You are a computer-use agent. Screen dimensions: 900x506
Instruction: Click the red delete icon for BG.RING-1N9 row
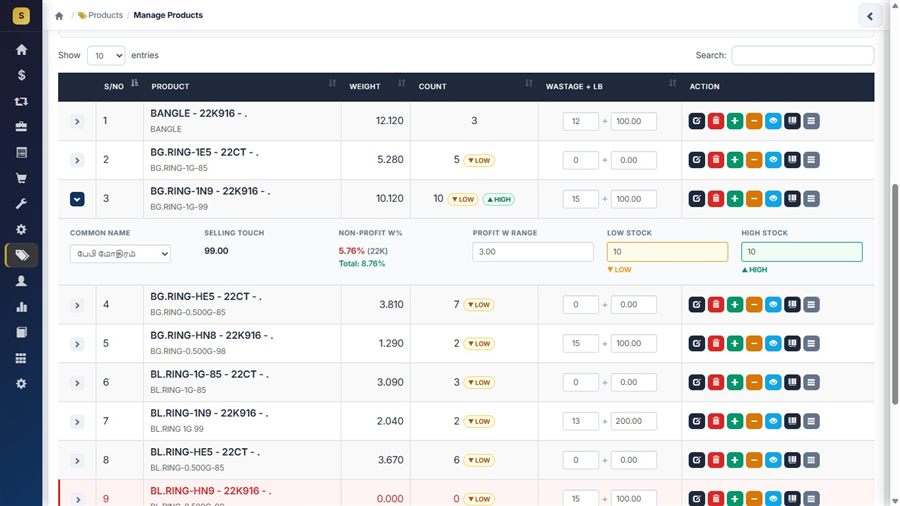coord(716,199)
